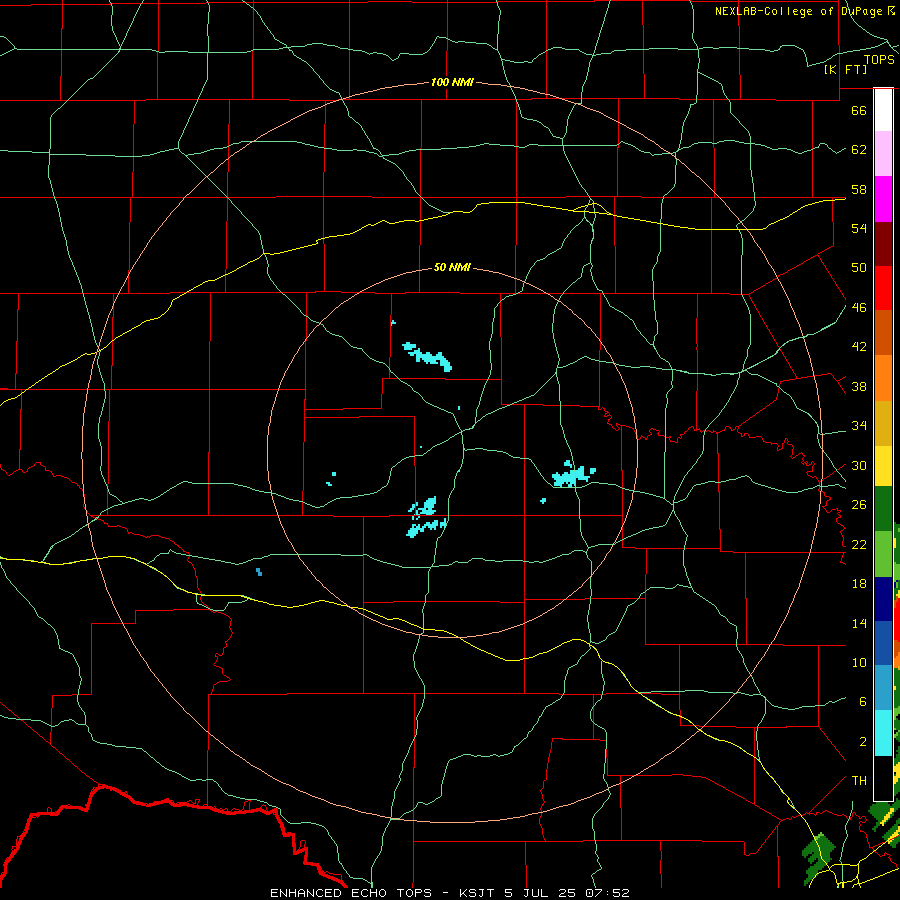Click the "50" legend value
The image size is (900, 900).
[859, 267]
